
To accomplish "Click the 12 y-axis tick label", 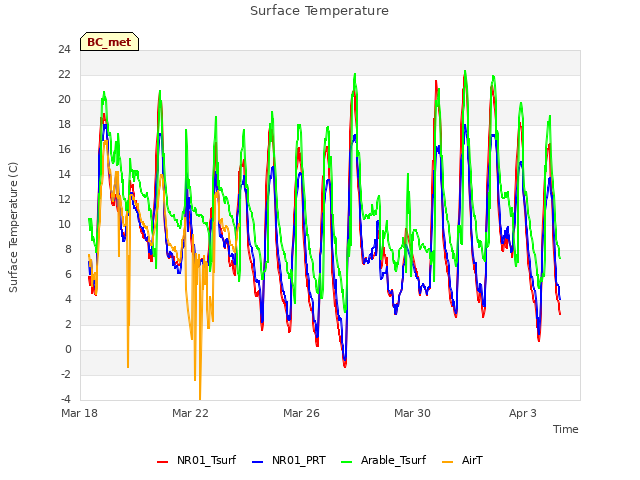I will click(x=64, y=200).
